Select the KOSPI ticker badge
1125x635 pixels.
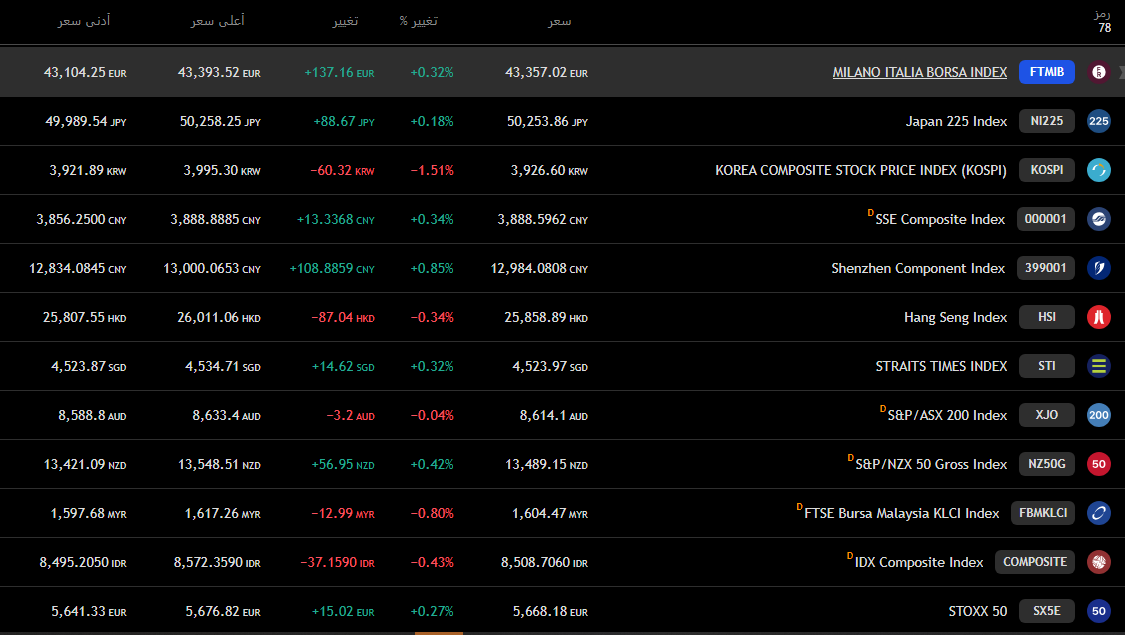click(1047, 170)
